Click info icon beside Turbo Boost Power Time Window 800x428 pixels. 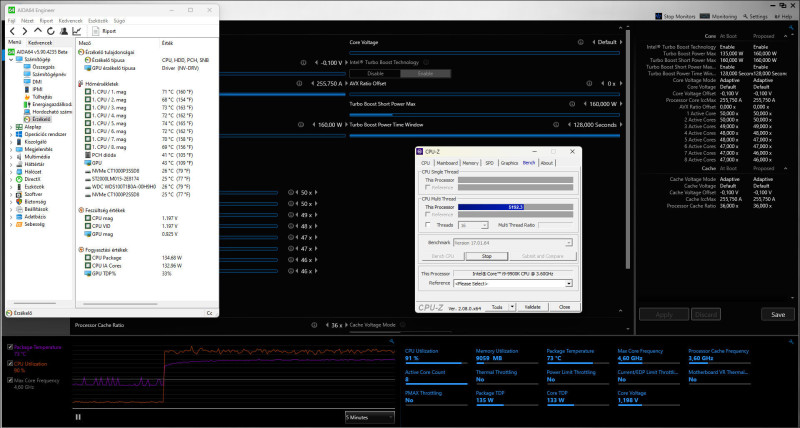coord(556,124)
